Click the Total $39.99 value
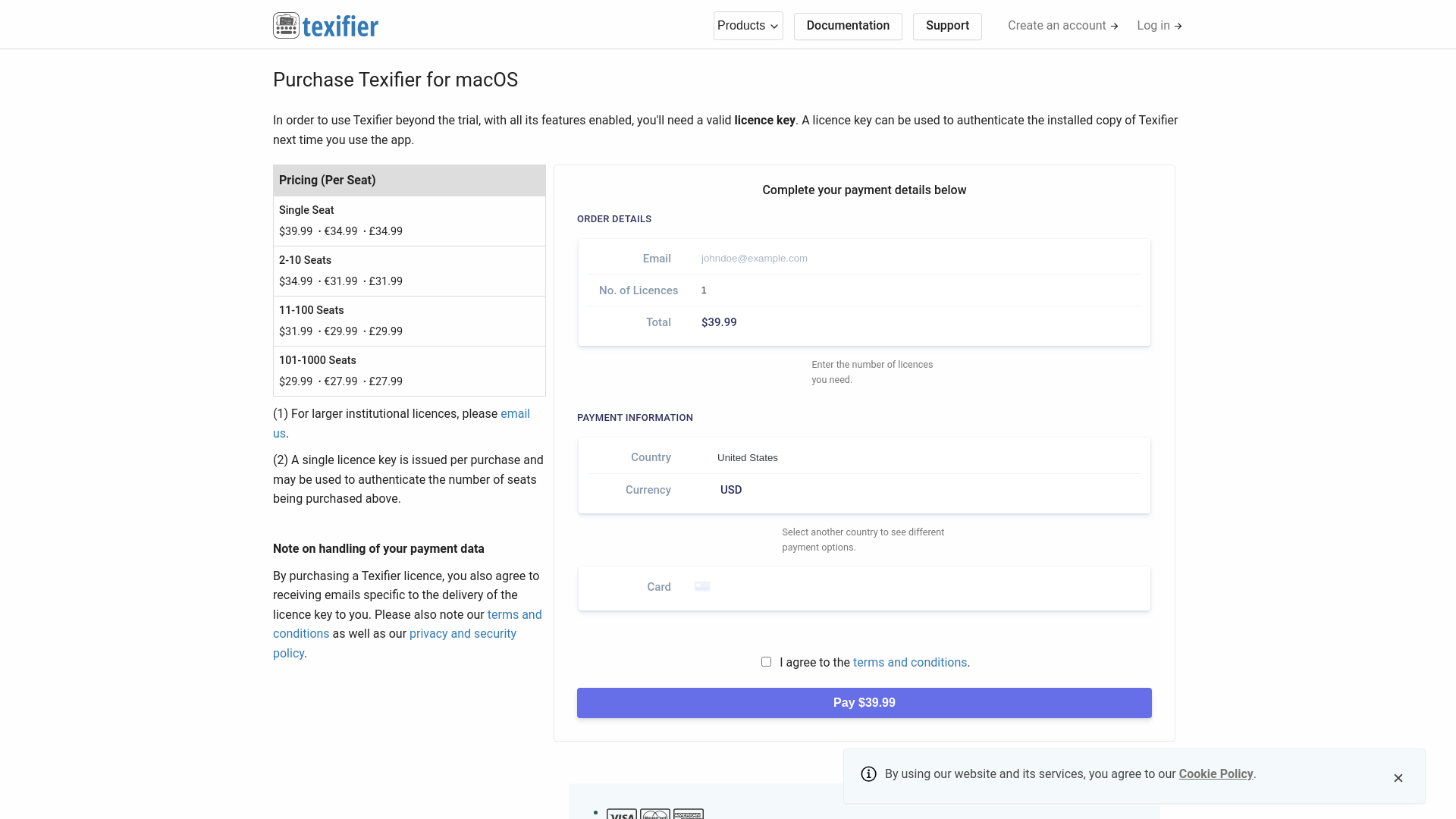Screen dimensions: 1456x819 [719, 322]
